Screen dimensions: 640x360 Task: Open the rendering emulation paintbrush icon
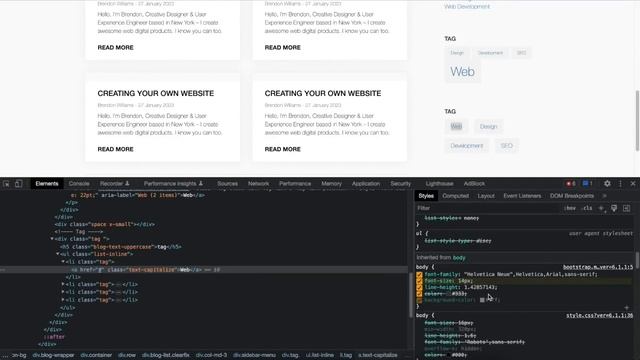click(614, 208)
